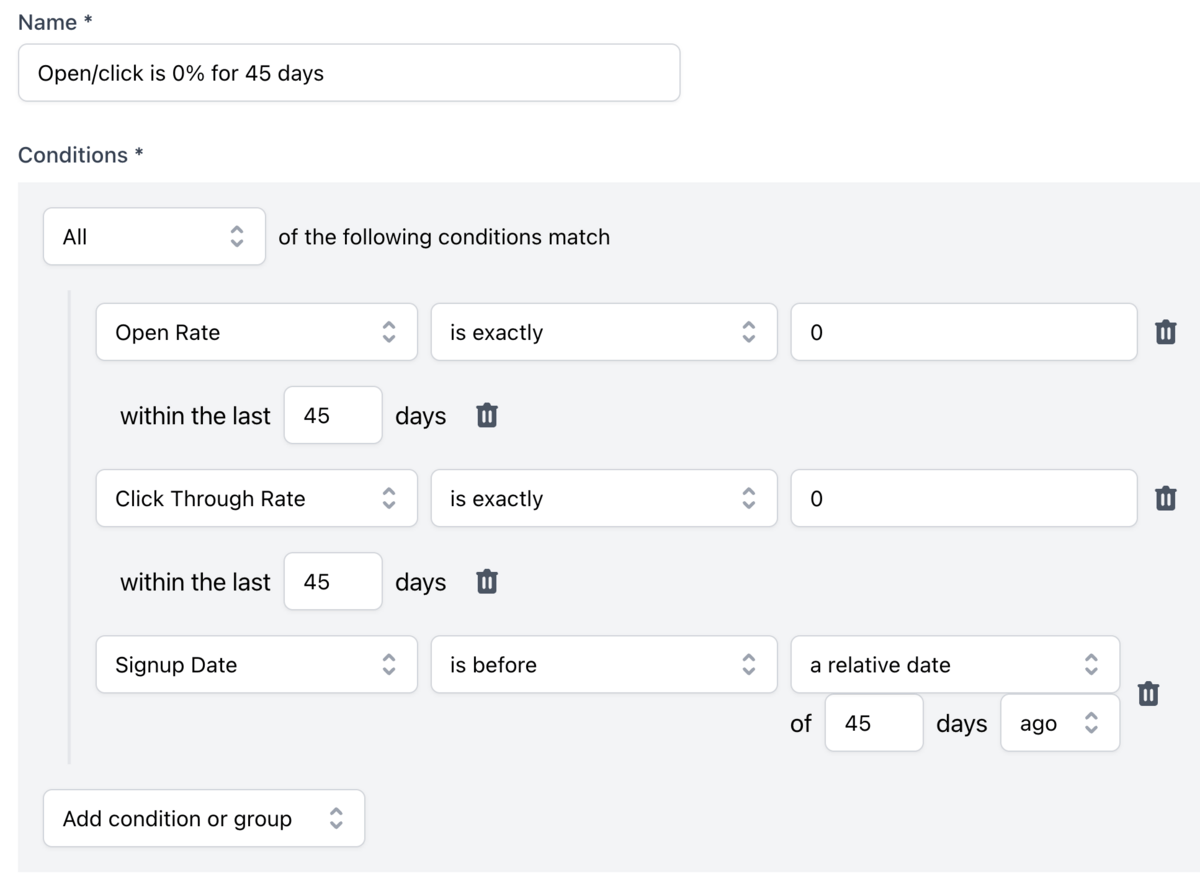Change the 'is before' operator dropdown
1200x892 pixels.
tap(603, 665)
